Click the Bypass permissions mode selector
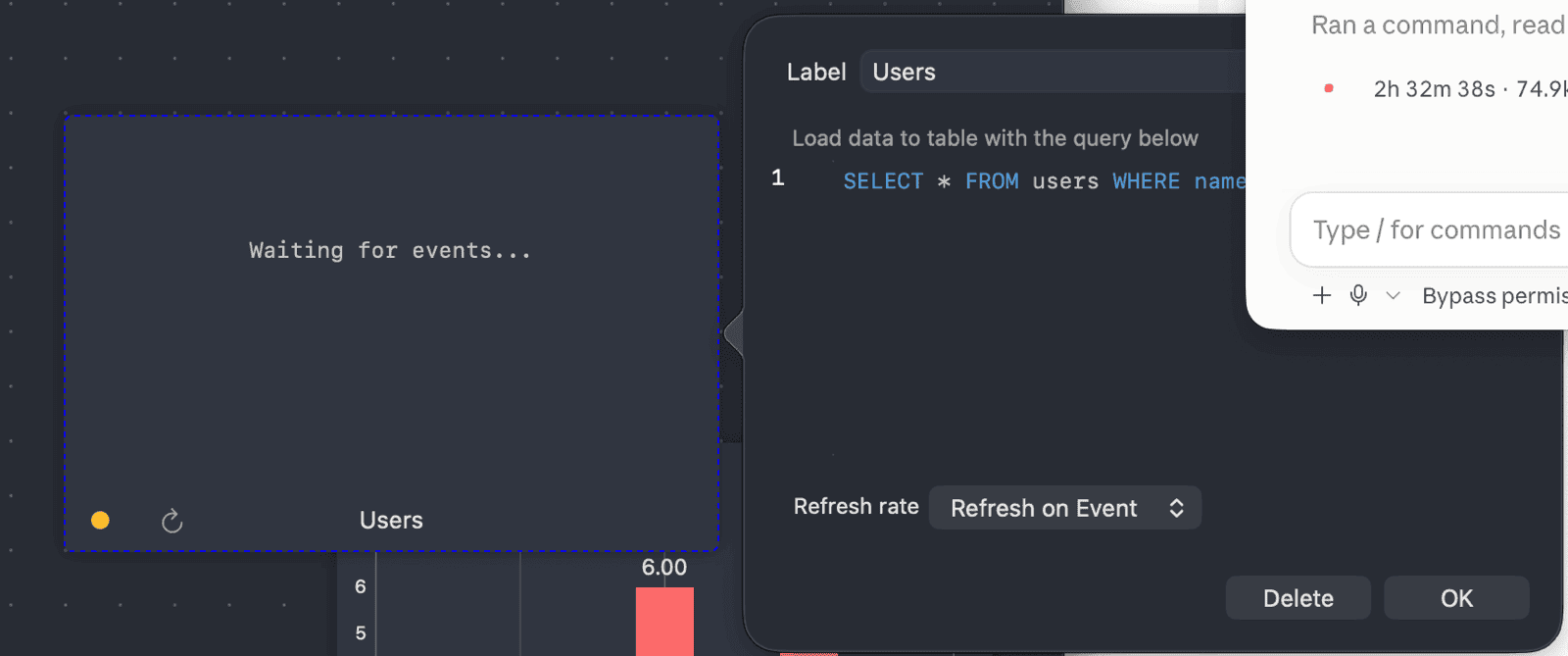1568x656 pixels. pos(1494,296)
